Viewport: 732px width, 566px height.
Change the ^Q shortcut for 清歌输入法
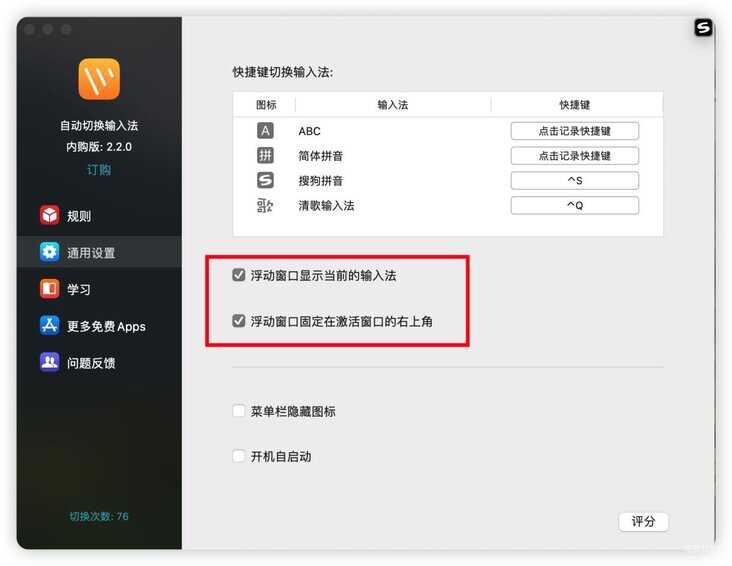click(x=575, y=205)
